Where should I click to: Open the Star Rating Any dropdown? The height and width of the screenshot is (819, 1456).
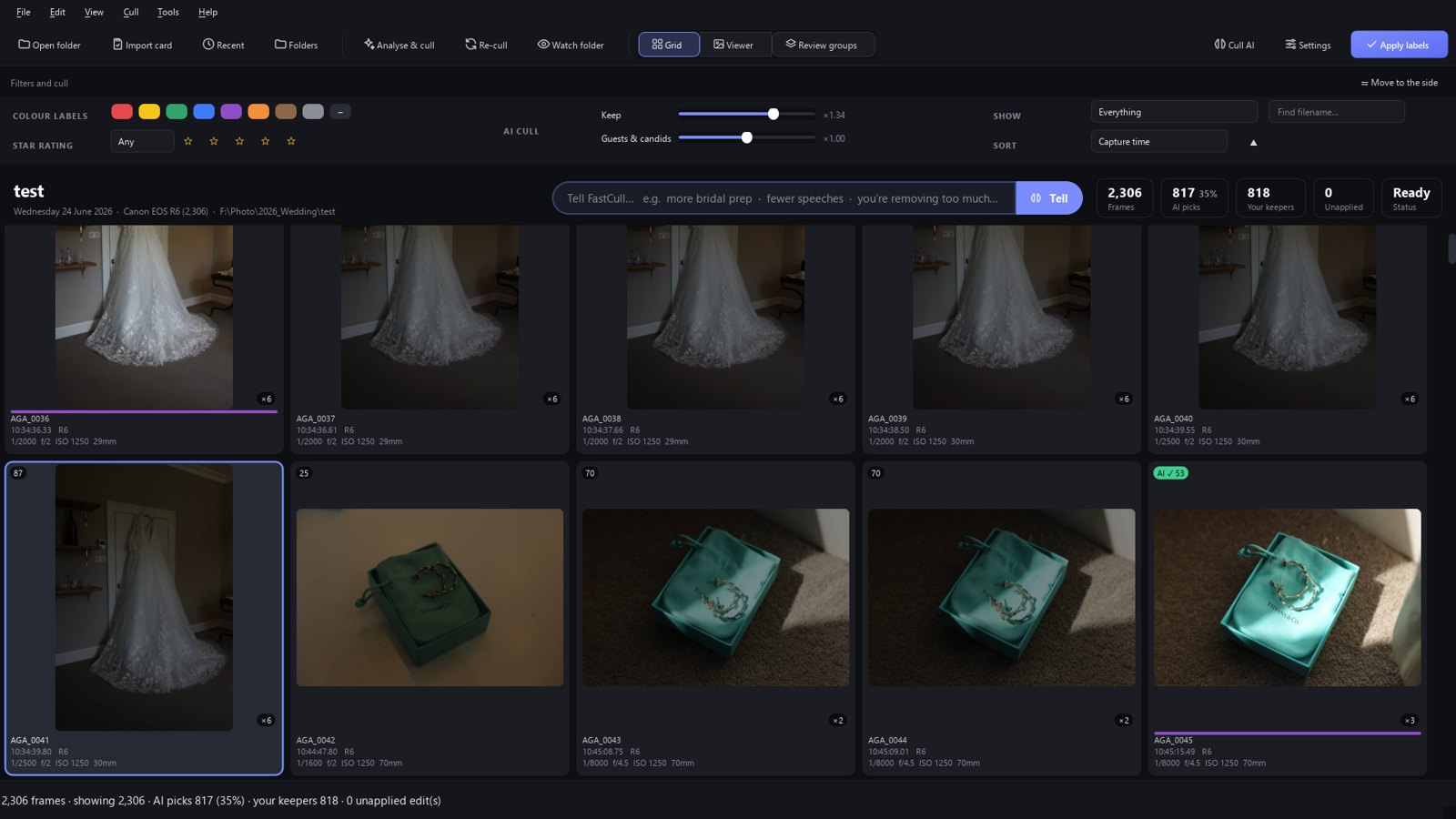pyautogui.click(x=143, y=141)
